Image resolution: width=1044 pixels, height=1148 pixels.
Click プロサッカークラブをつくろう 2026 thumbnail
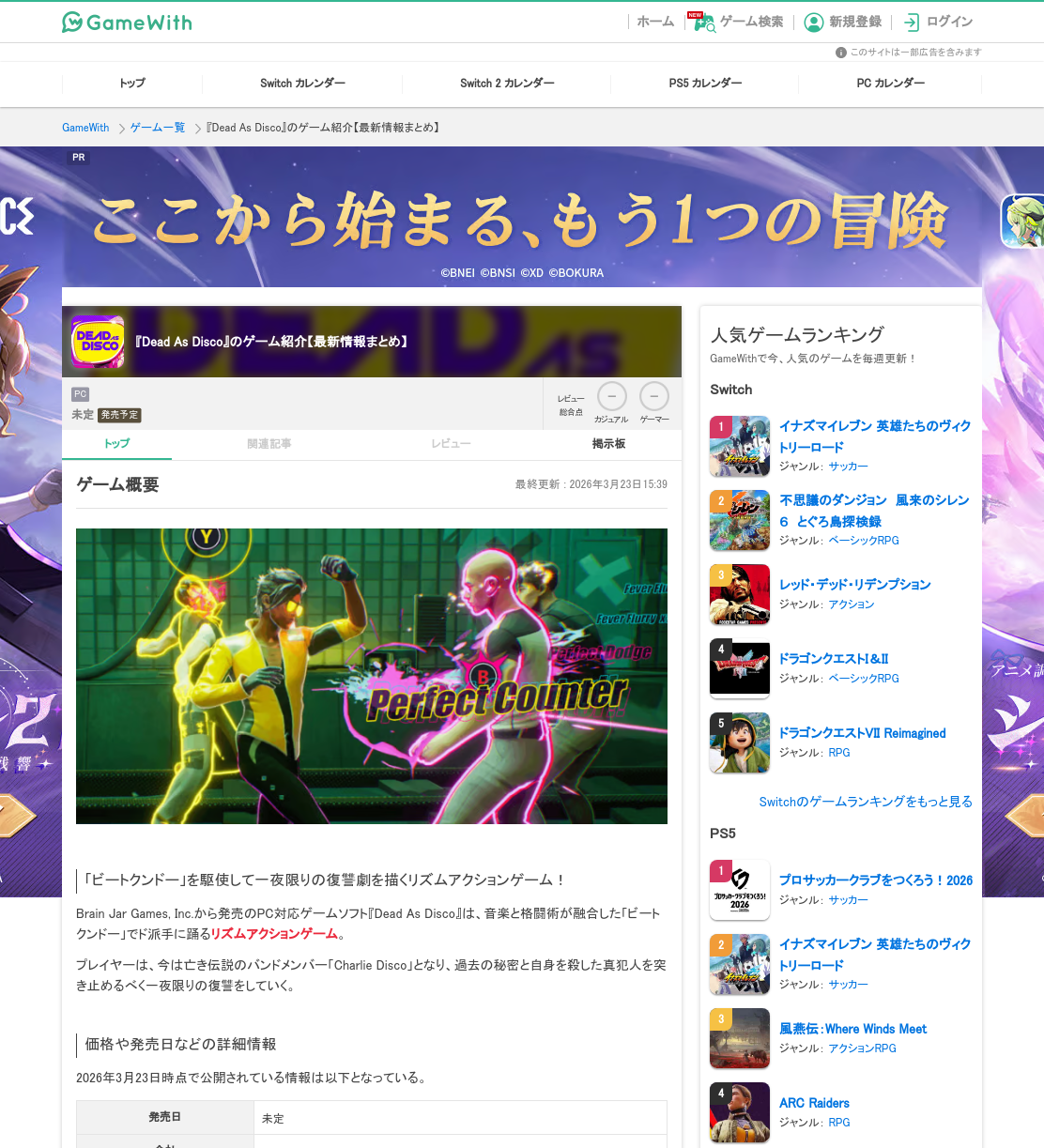(740, 890)
